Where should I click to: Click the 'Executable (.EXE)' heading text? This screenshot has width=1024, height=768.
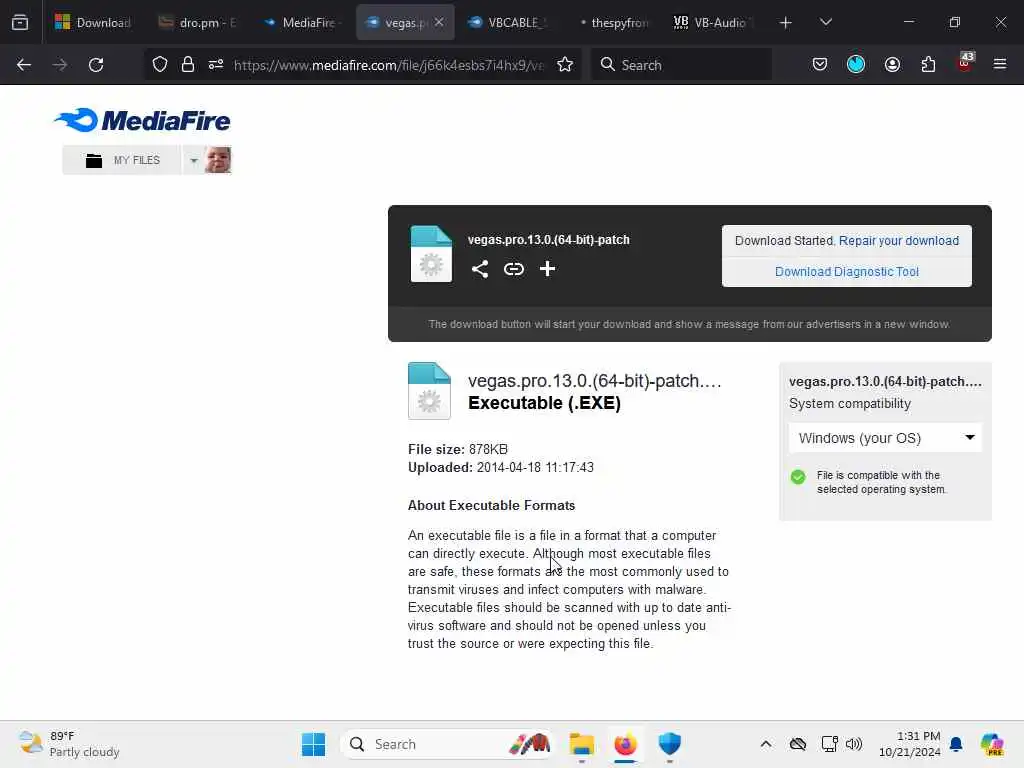[x=544, y=403]
